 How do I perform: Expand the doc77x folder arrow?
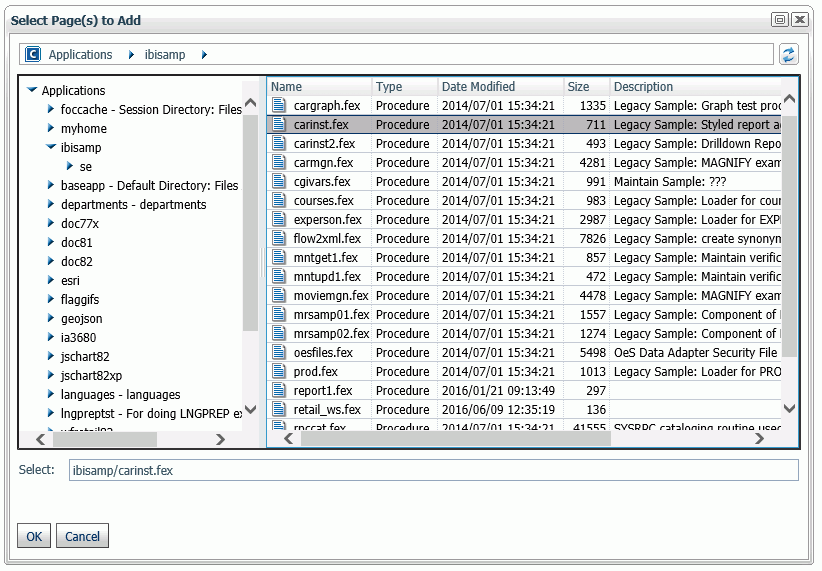click(51, 223)
